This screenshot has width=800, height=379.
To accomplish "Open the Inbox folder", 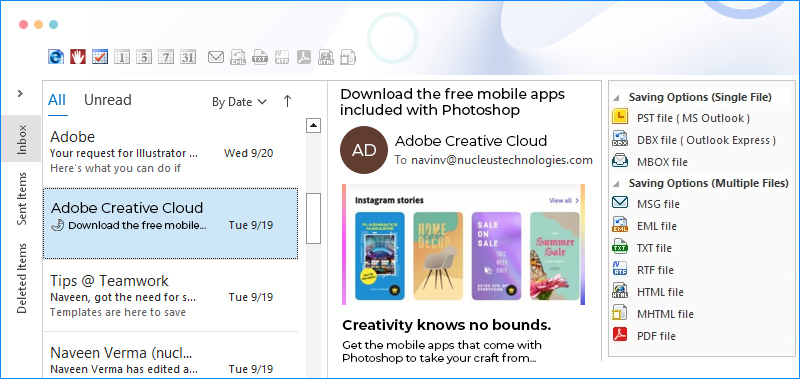I will click(x=21, y=139).
